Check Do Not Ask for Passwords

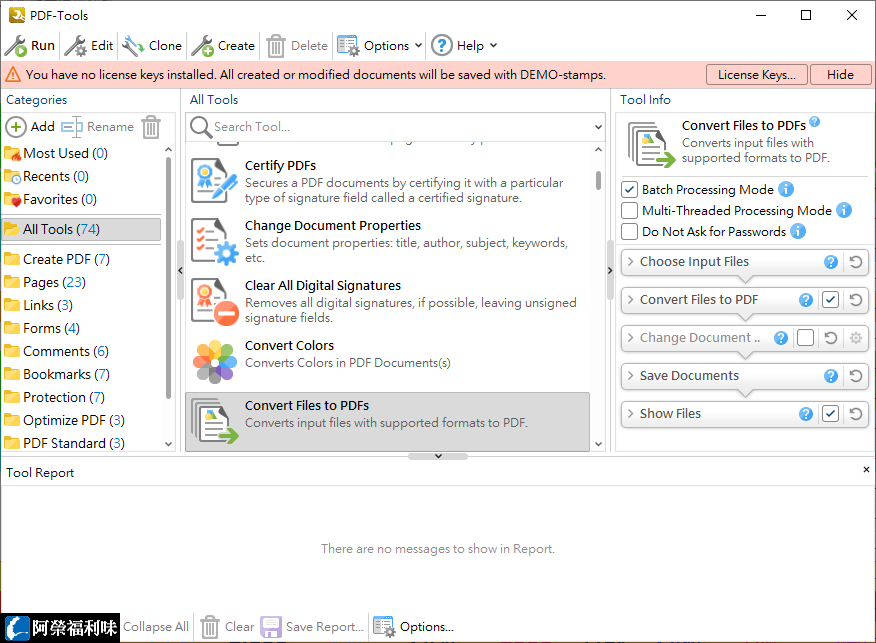click(x=629, y=231)
